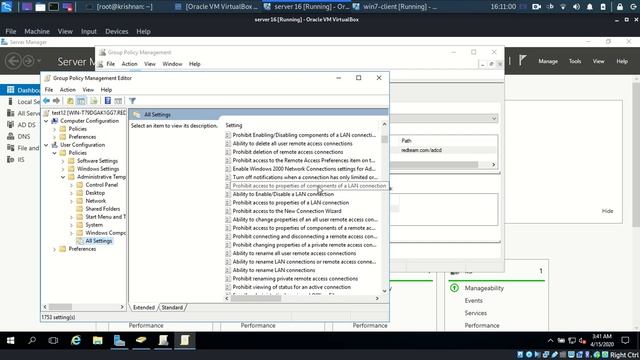Viewport: 640px width, 360px height.
Task: Select the Shared Folders tree item
Action: click(102, 209)
